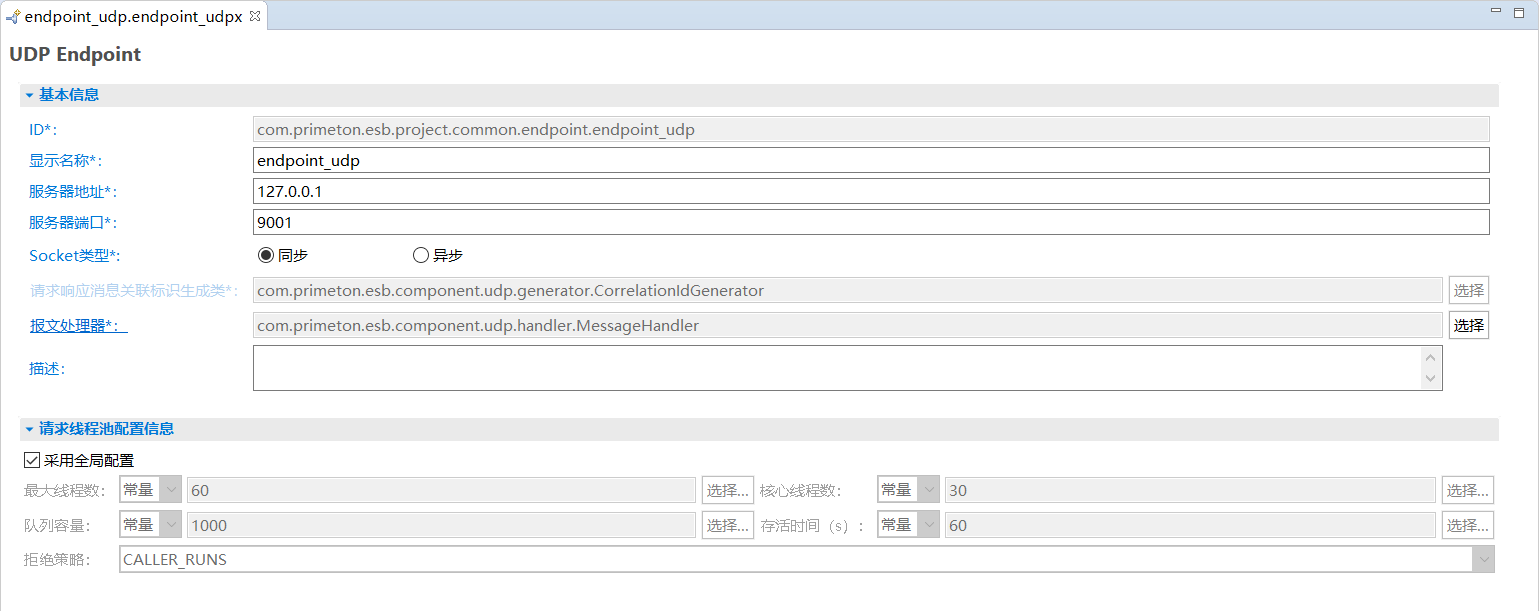Collapse the 请求线程池配置信息 section
This screenshot has height=611, width=1539.
pos(30,429)
